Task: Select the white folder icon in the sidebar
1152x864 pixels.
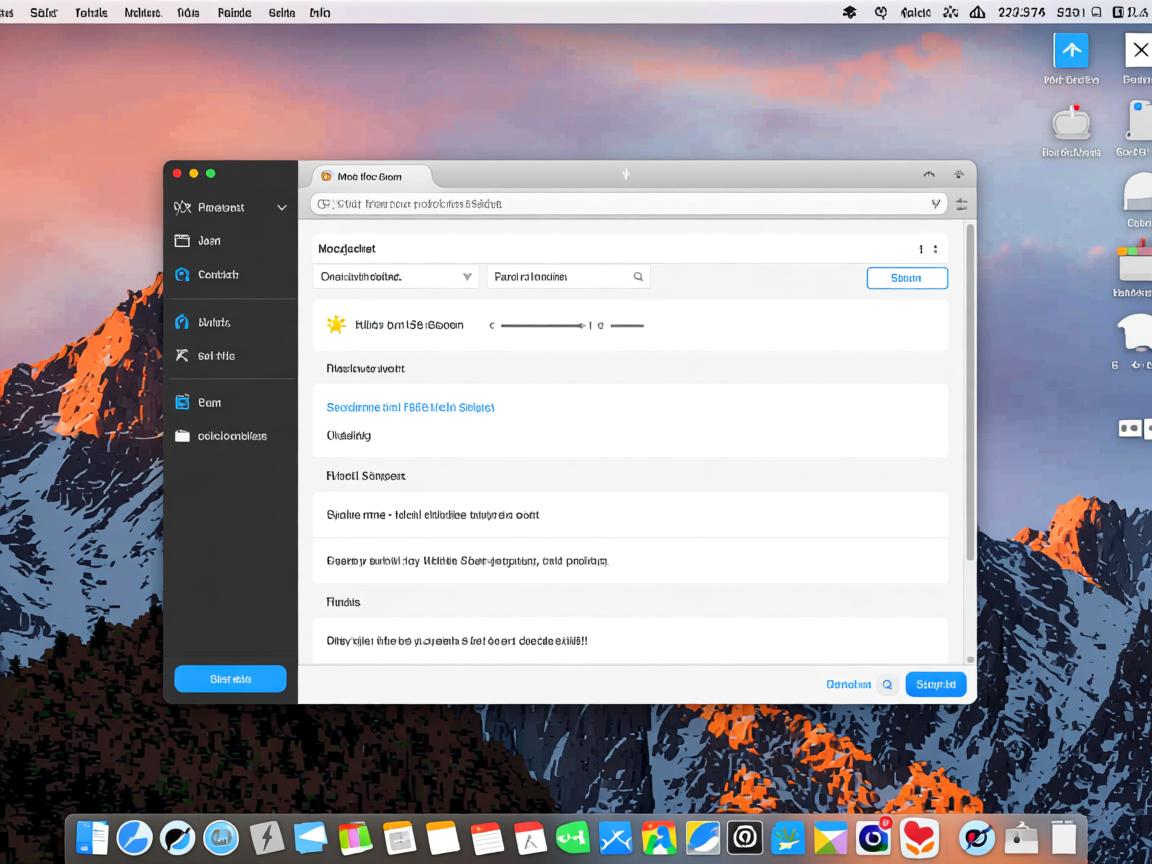Action: [x=182, y=436]
